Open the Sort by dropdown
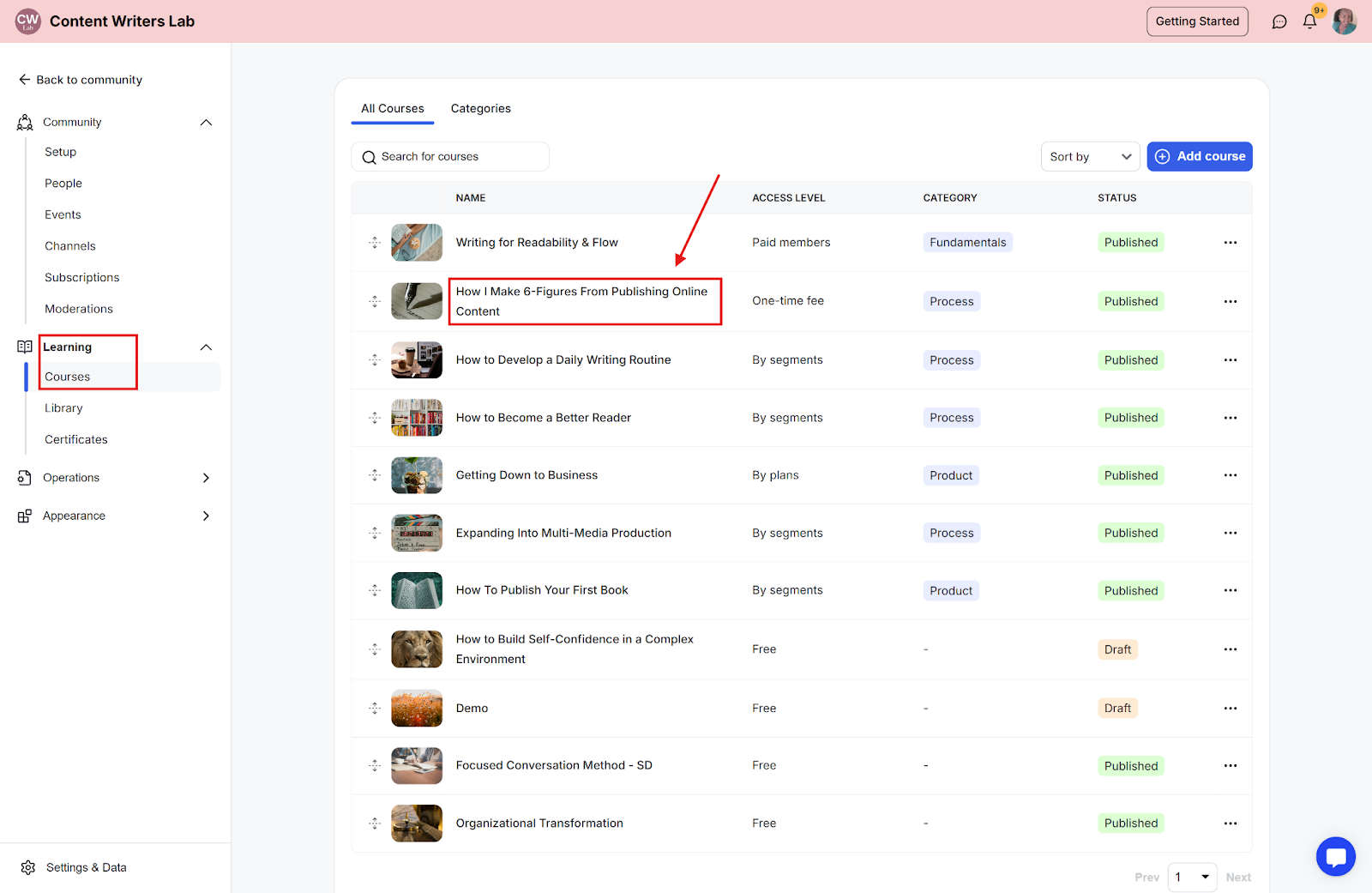The height and width of the screenshot is (893, 1372). pyautogui.click(x=1090, y=157)
